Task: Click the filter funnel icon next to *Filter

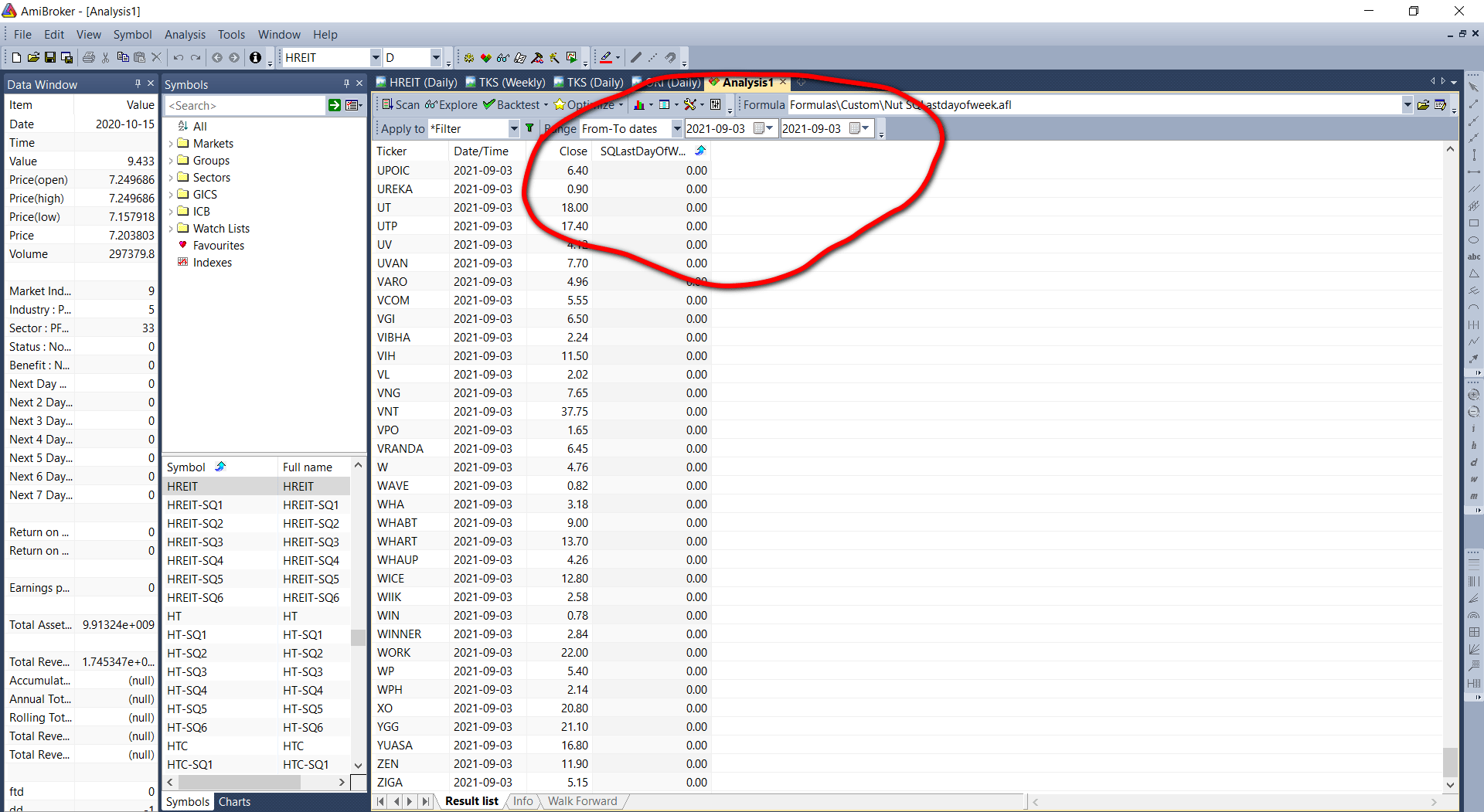Action: click(x=529, y=128)
